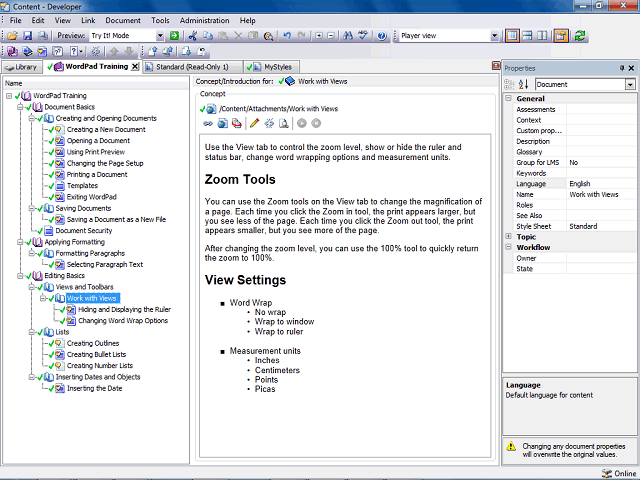Open the question-mark button dropdown arrow

81,51
